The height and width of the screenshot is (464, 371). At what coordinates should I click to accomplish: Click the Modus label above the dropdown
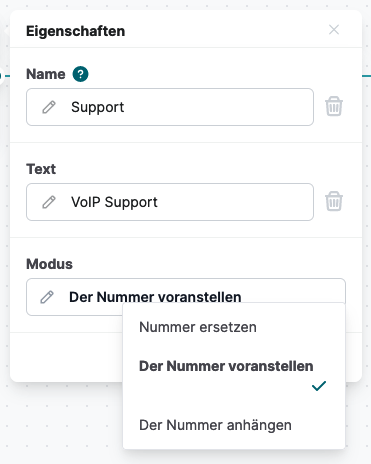(x=49, y=264)
